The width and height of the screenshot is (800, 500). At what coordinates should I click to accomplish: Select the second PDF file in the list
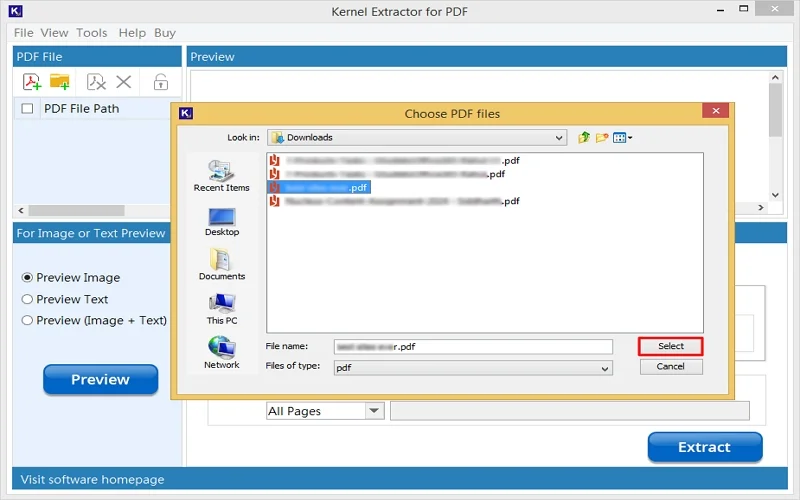pyautogui.click(x=387, y=174)
